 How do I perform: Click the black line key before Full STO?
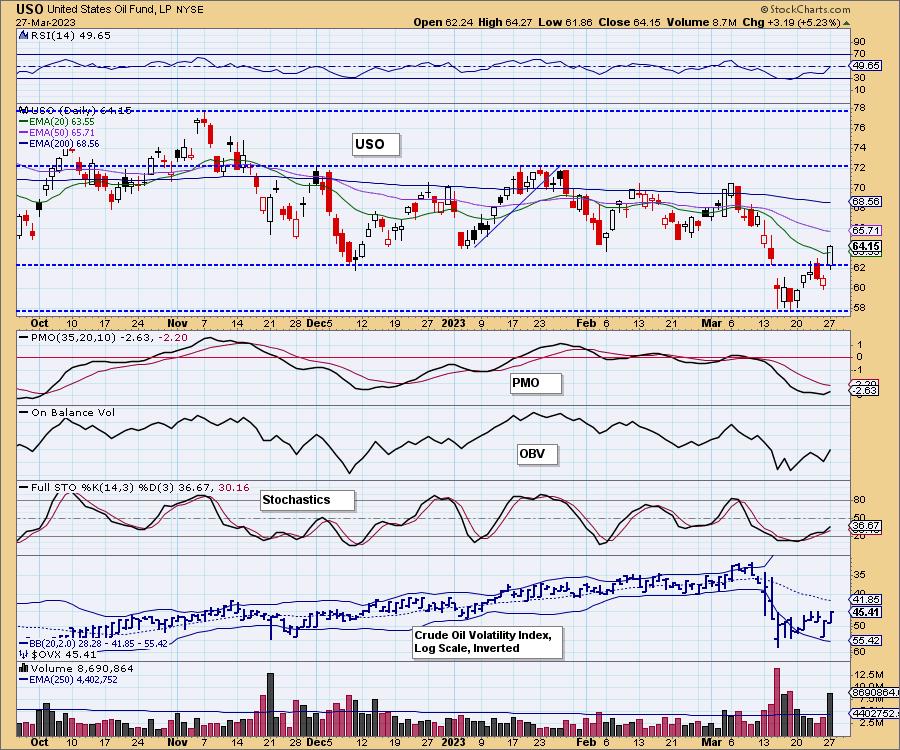[24, 487]
